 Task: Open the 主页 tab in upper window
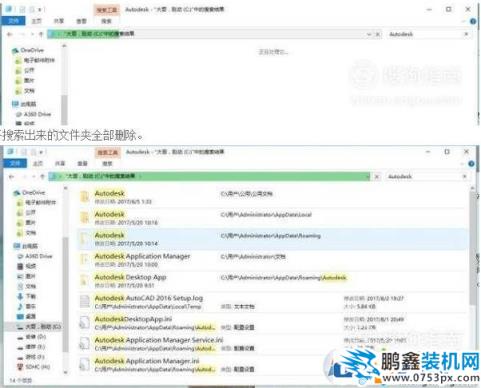pyautogui.click(x=37, y=21)
